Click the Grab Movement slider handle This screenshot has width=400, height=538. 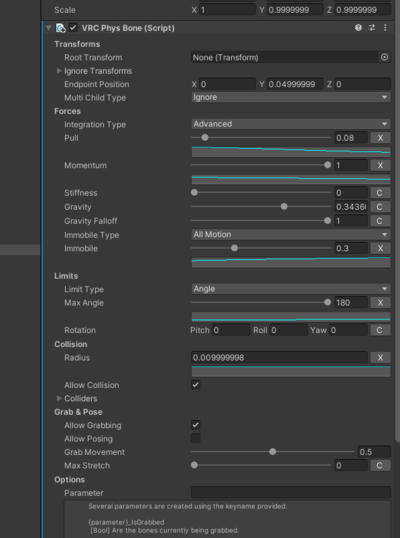tap(273, 452)
